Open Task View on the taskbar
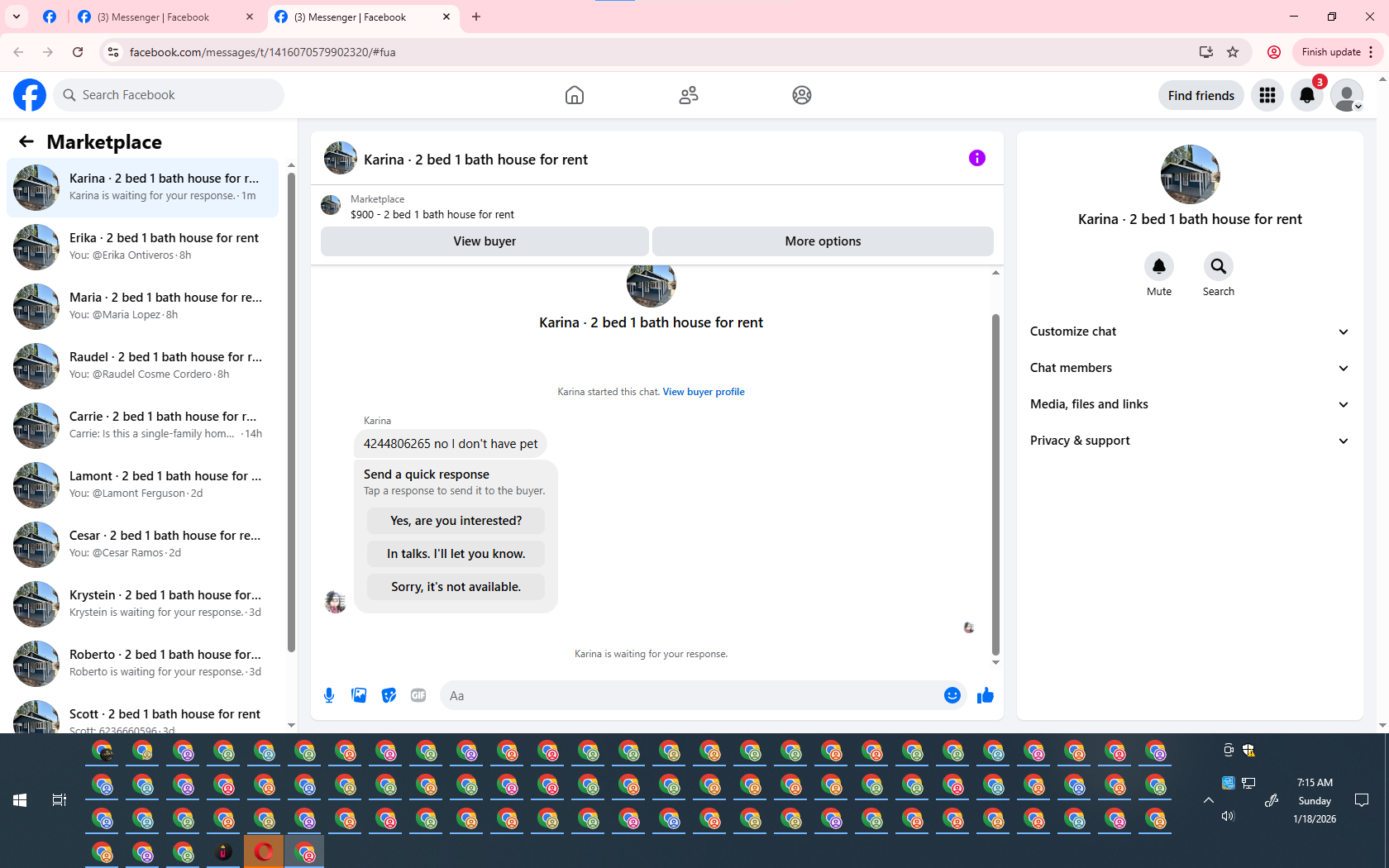This screenshot has width=1389, height=868. tap(60, 800)
